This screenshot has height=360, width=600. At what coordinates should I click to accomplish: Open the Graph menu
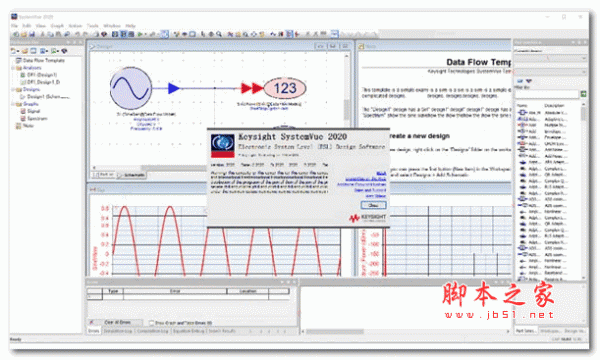57,26
